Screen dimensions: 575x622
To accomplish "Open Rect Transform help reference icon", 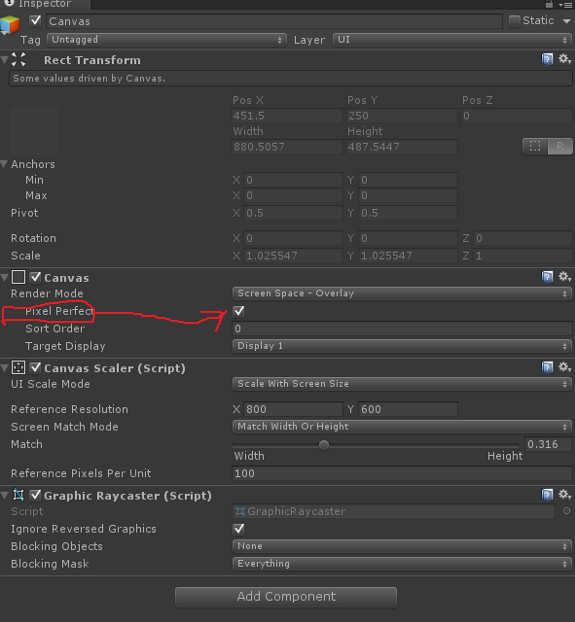I will coord(547,60).
